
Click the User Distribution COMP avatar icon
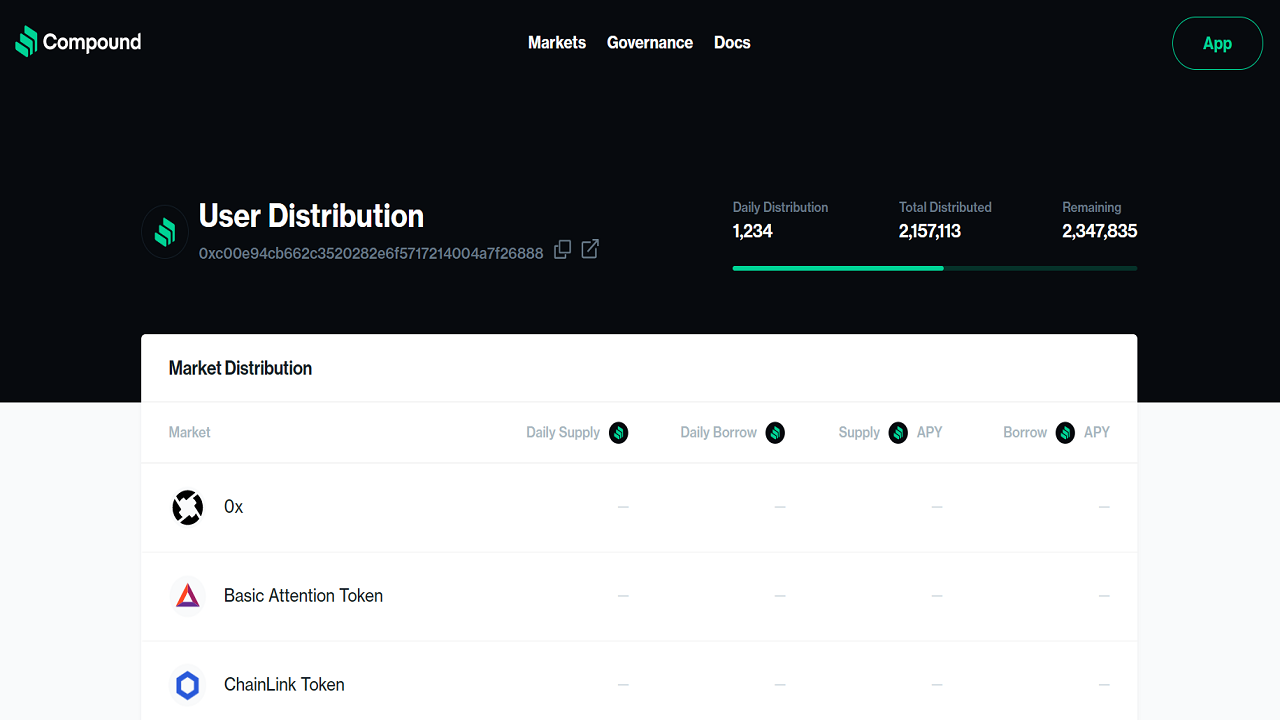[x=165, y=232]
